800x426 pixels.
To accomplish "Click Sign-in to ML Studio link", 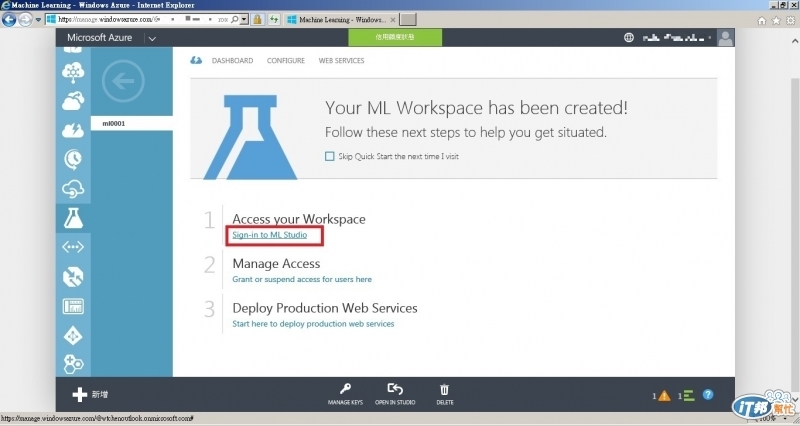I will [269, 235].
